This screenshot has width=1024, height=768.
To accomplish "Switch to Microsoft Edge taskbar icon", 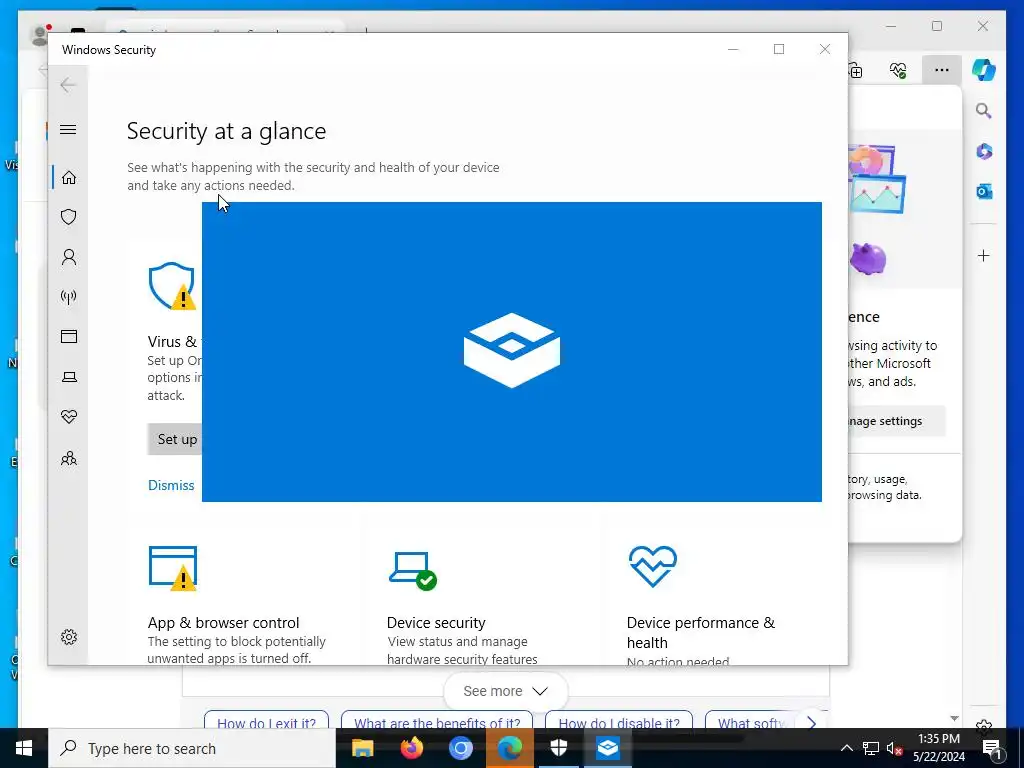I will [x=509, y=748].
